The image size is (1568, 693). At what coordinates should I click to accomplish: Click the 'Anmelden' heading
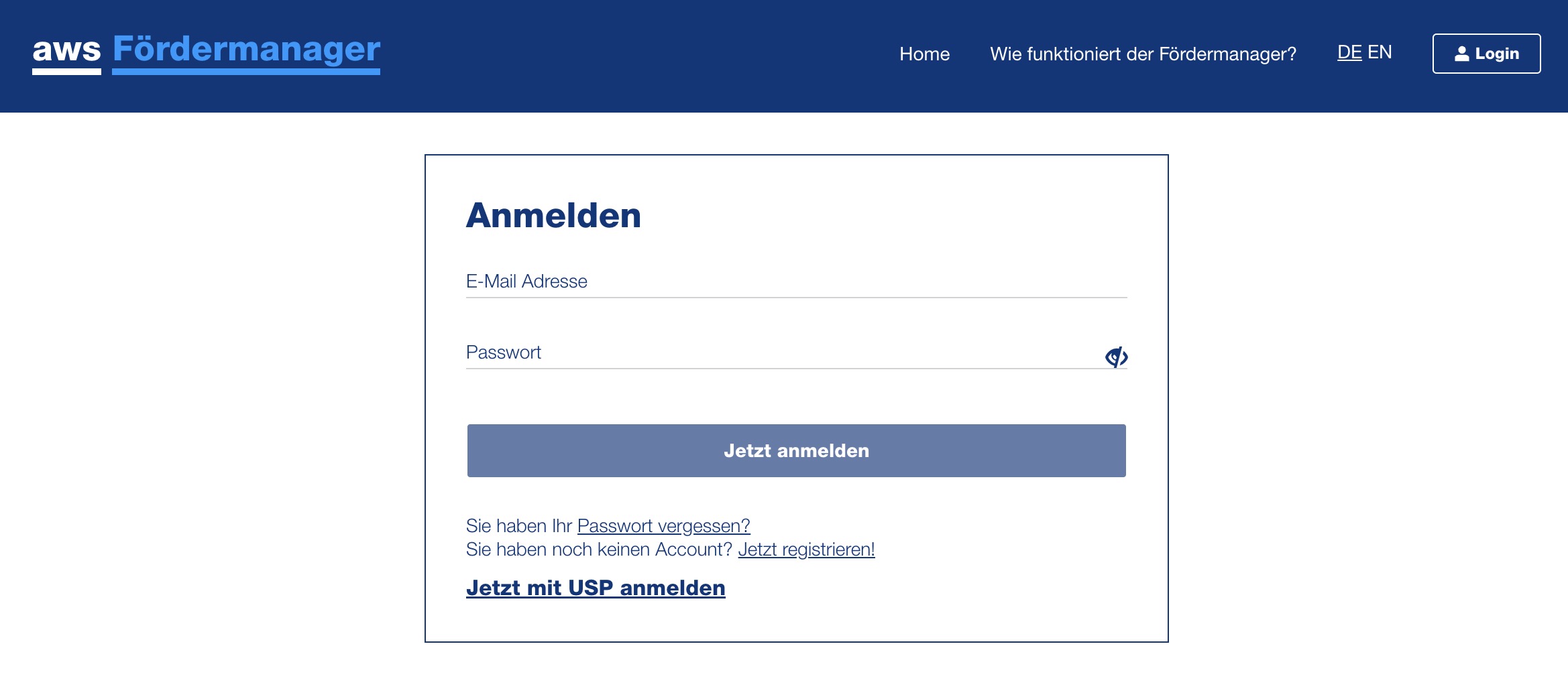(x=553, y=216)
